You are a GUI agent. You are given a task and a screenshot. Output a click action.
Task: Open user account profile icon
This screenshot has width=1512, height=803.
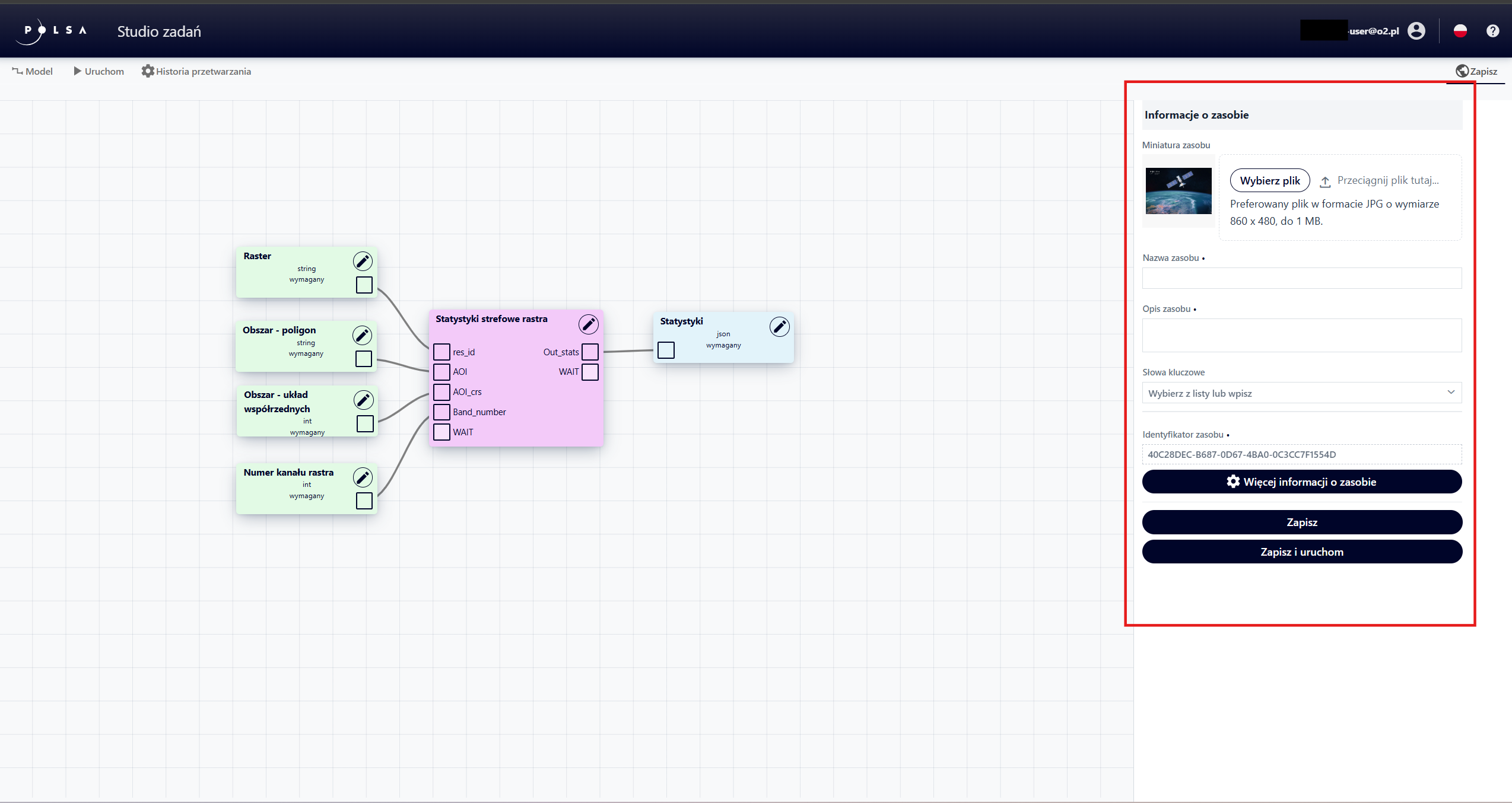click(1416, 31)
